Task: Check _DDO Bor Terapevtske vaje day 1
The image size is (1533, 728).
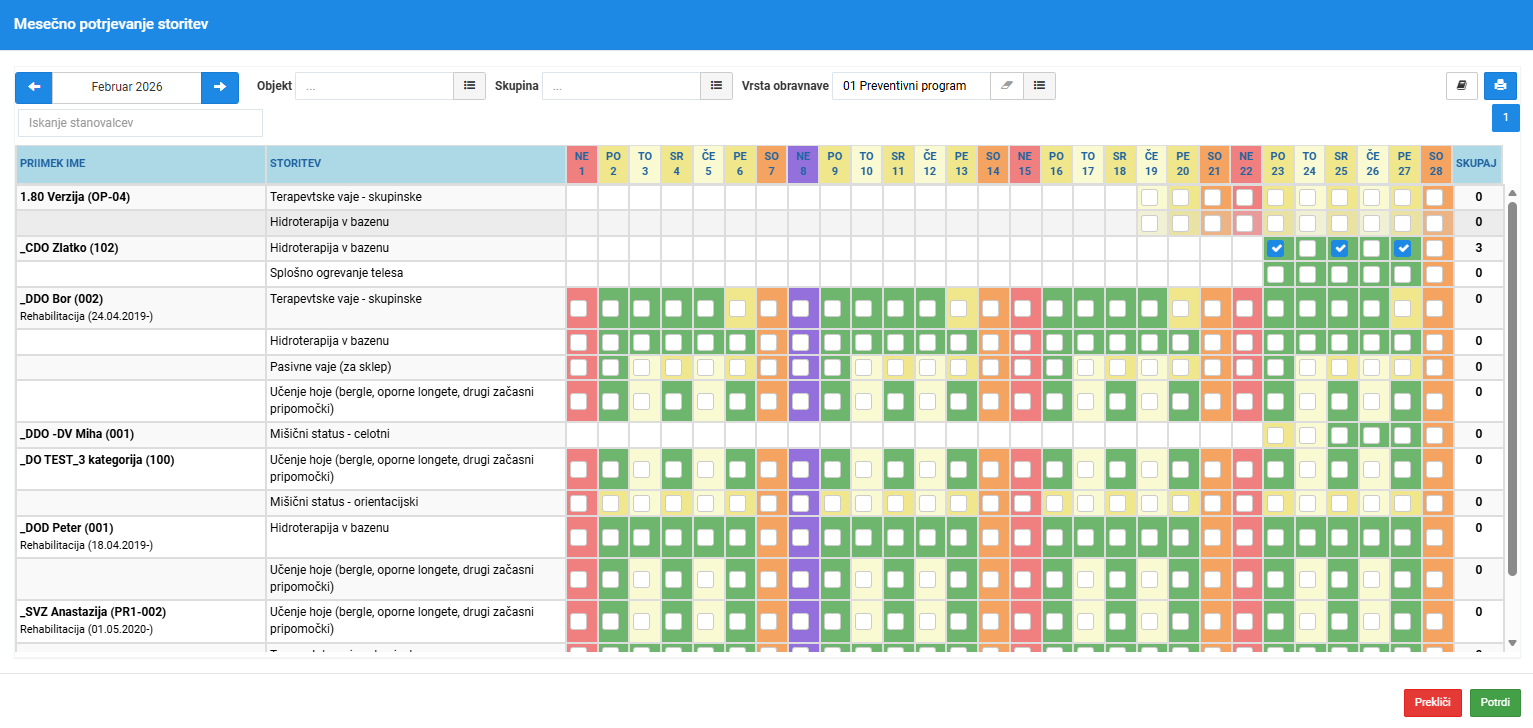Action: [x=578, y=308]
